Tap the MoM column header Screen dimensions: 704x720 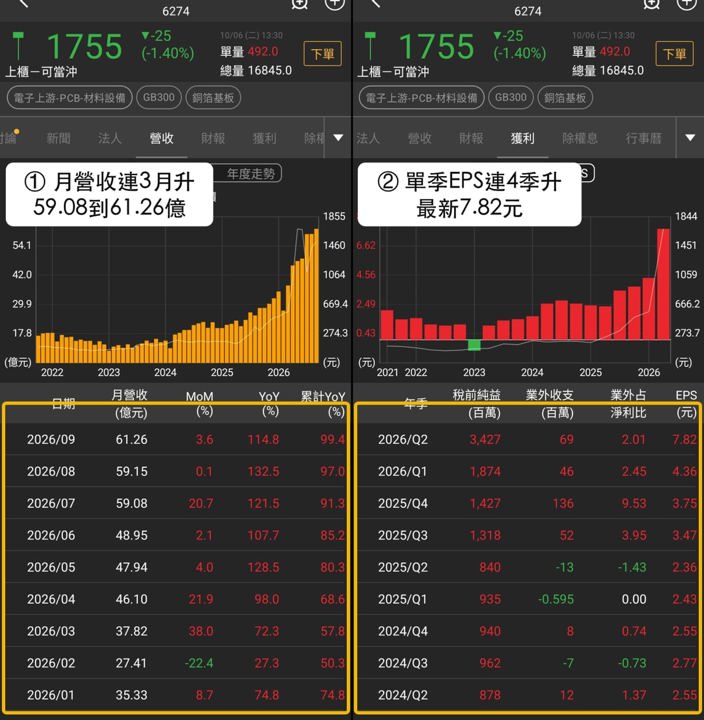coord(200,404)
